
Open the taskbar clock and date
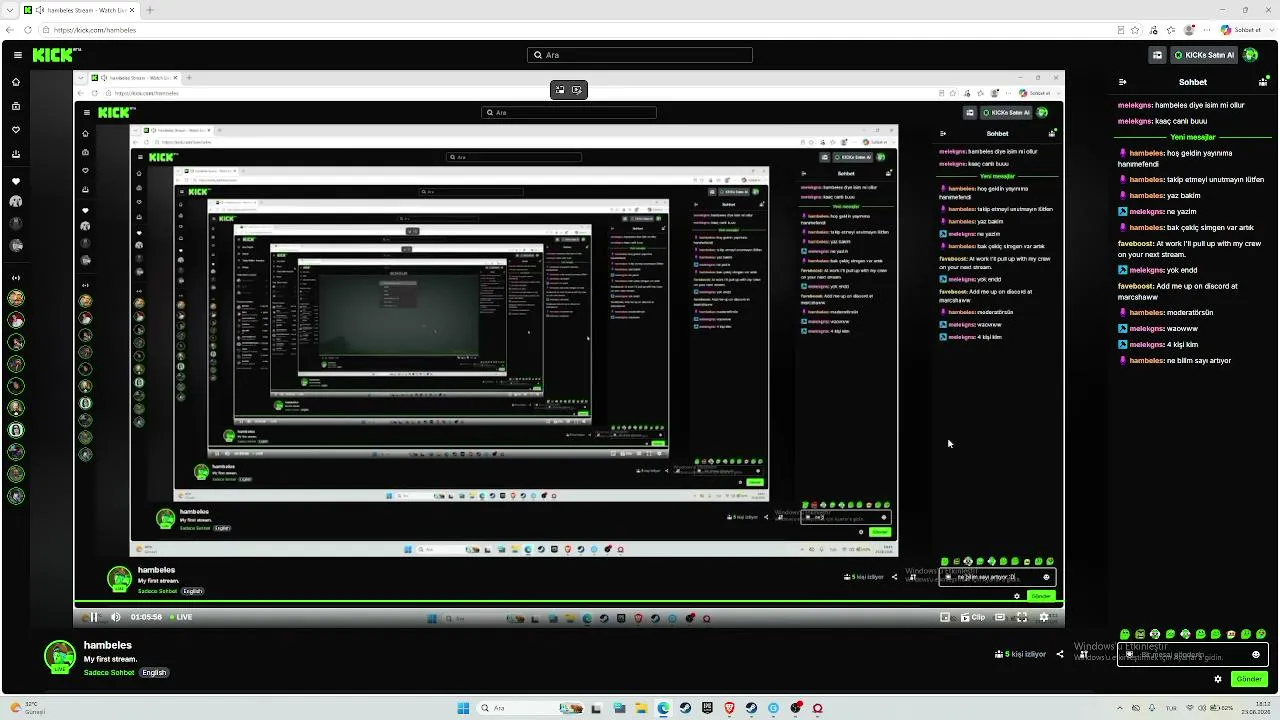click(x=1256, y=708)
